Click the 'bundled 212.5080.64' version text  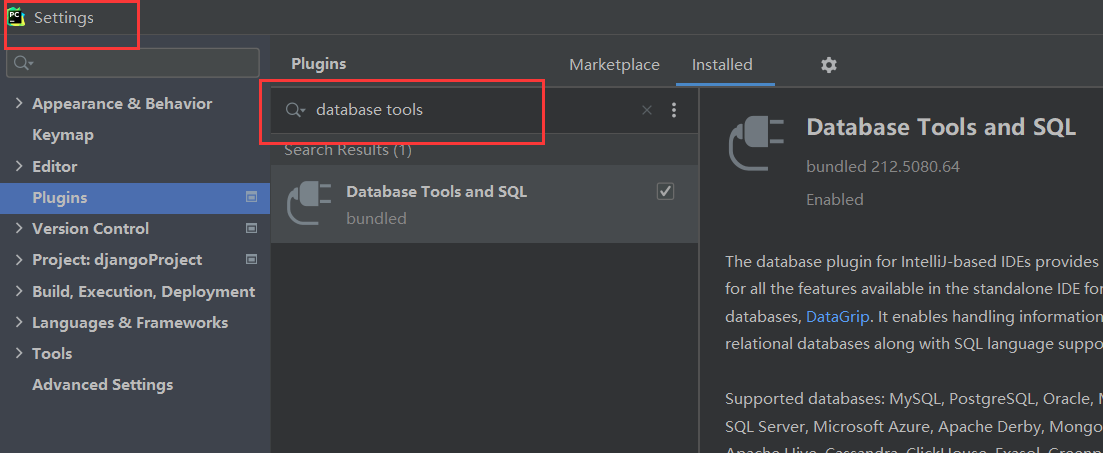click(x=883, y=167)
